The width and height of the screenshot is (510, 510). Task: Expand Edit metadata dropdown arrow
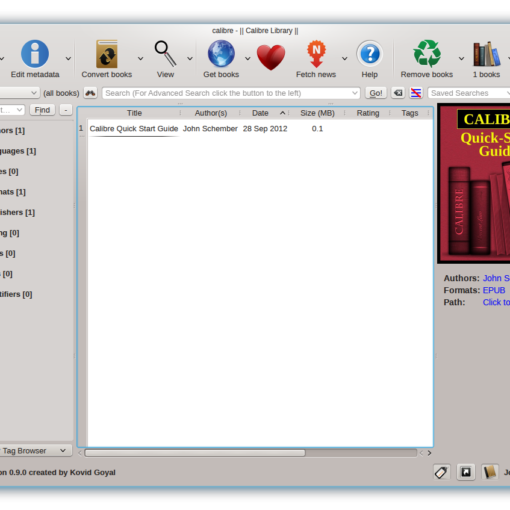tap(68, 59)
